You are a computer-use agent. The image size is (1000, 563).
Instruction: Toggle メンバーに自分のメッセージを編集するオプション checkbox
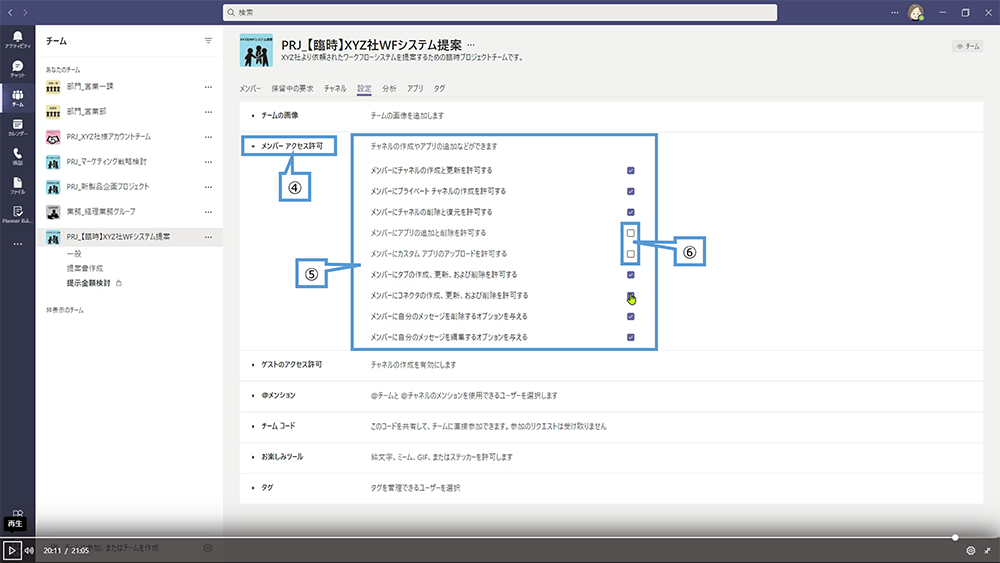click(631, 337)
